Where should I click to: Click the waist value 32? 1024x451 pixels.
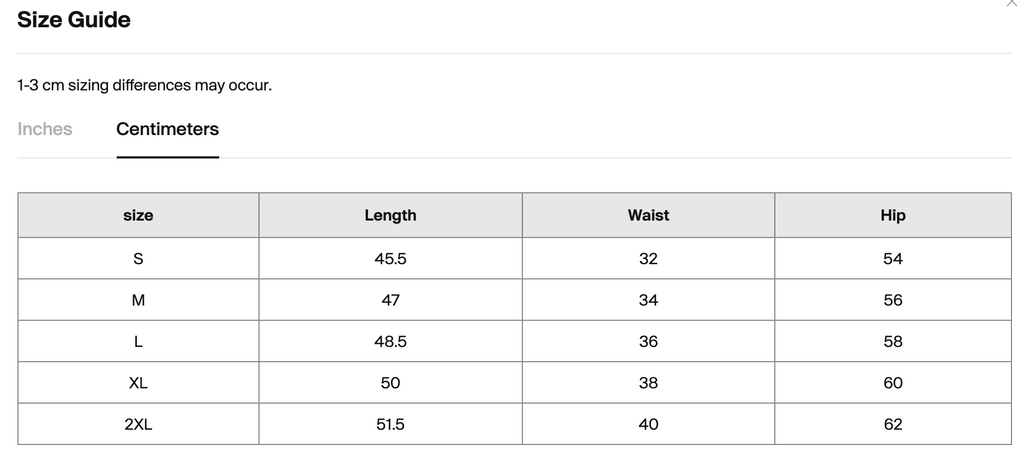pyautogui.click(x=648, y=258)
